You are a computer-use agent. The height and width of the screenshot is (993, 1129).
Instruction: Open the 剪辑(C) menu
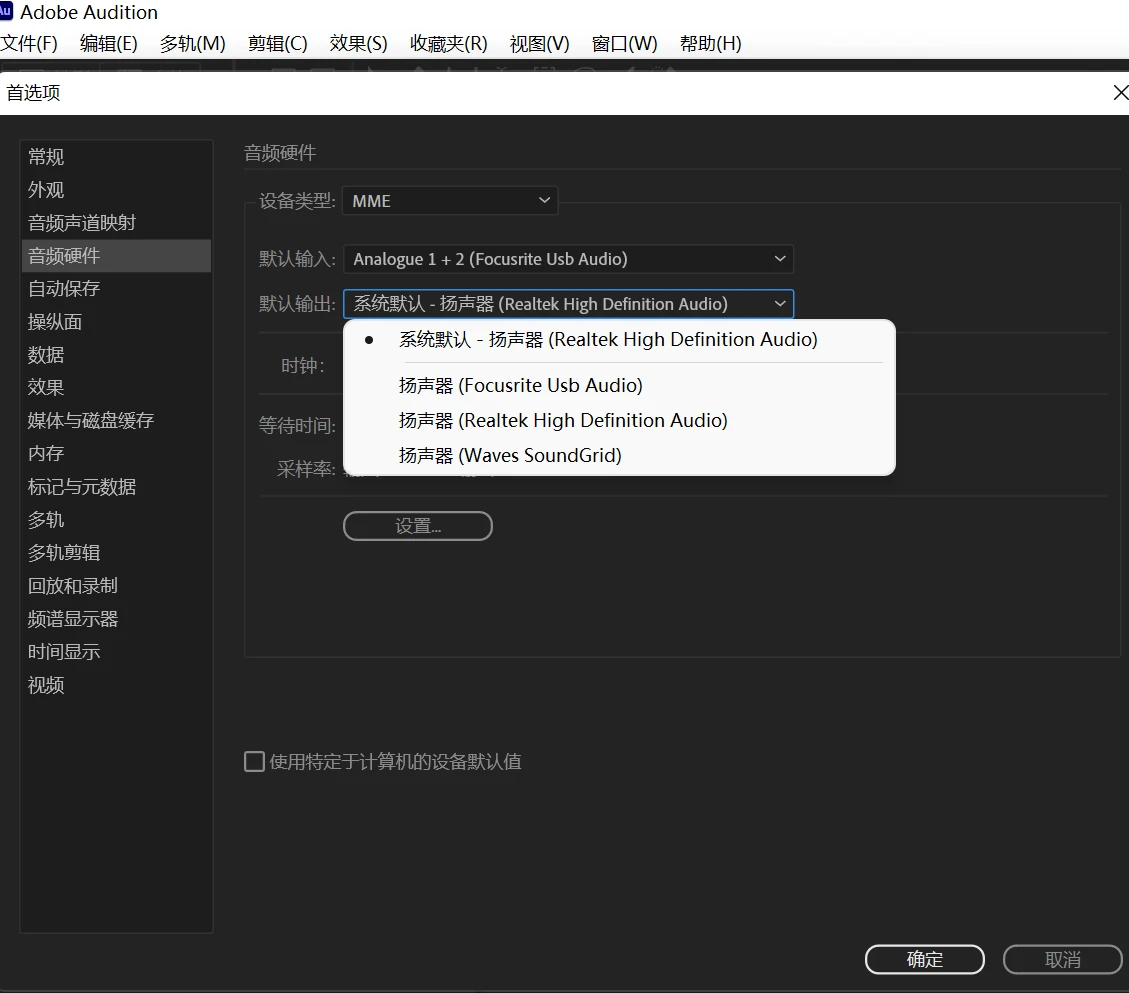277,44
